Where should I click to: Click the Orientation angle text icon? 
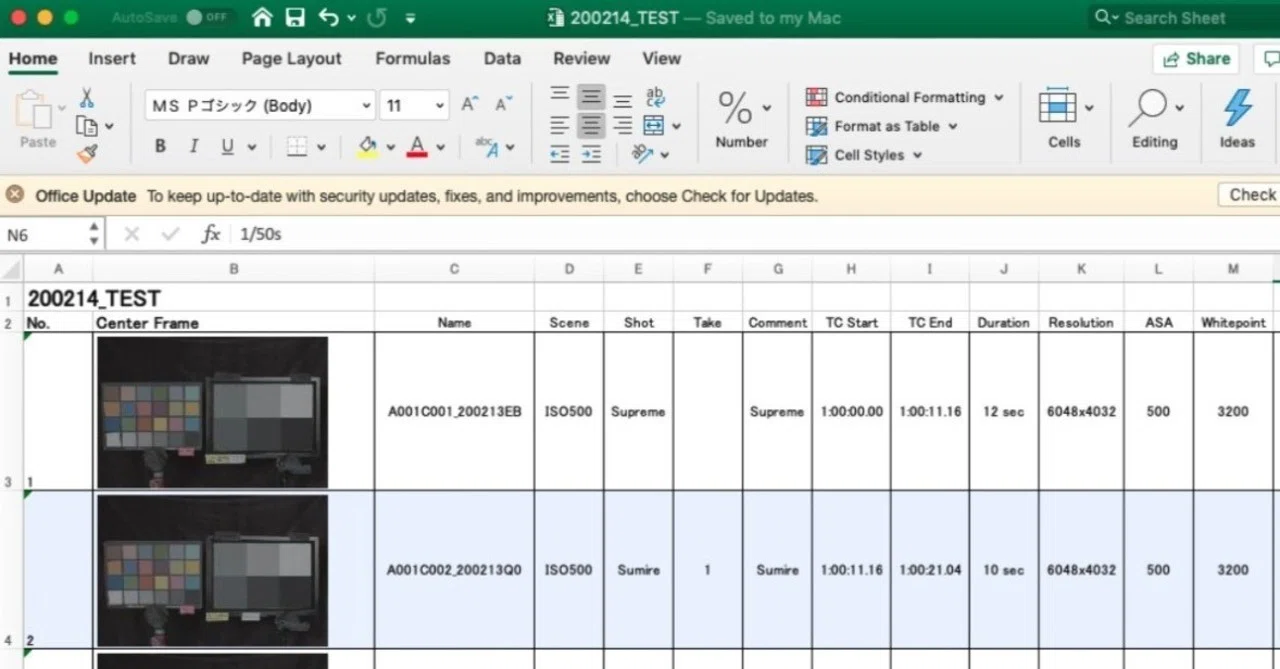click(x=642, y=154)
